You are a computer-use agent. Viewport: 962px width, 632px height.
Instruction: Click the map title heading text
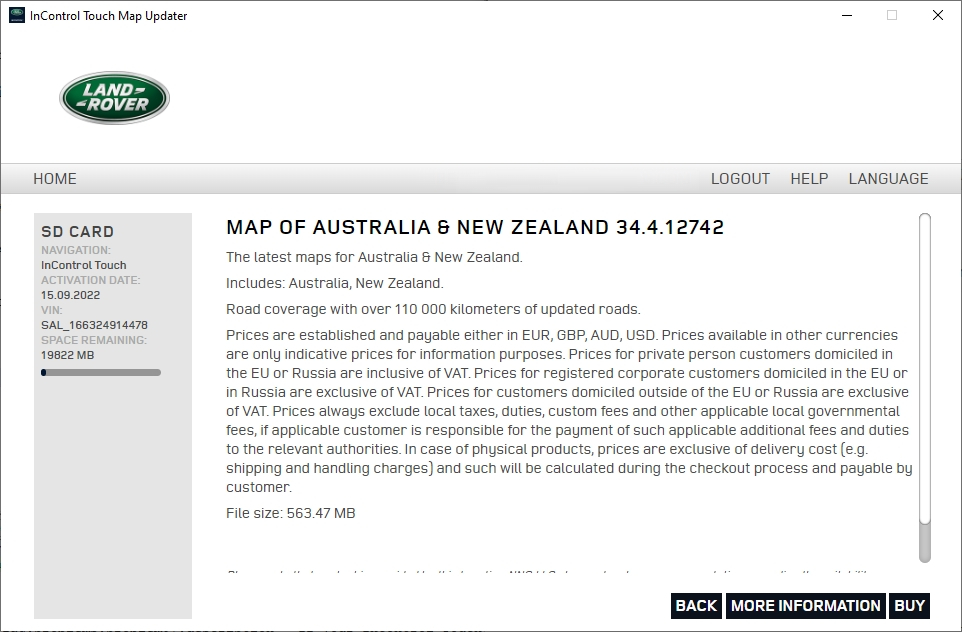click(x=475, y=227)
